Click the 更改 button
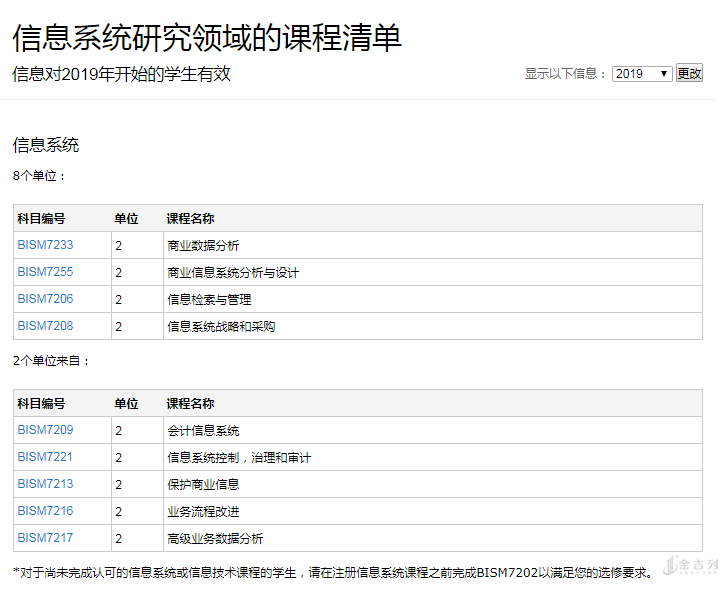The height and width of the screenshot is (592, 728). tap(689, 74)
